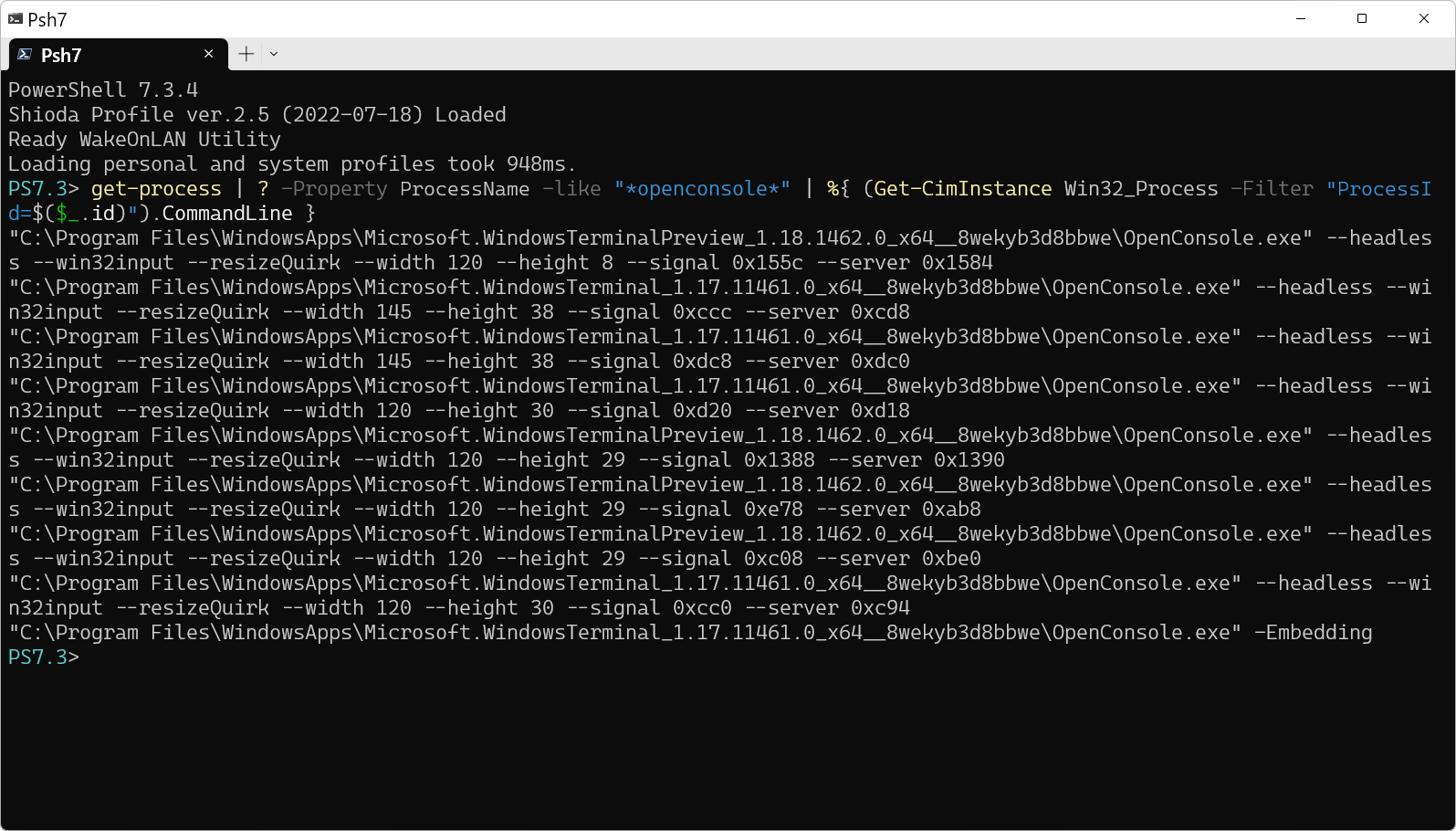
Task: Click the output line ending '--server 0xd18'
Action: (x=459, y=410)
